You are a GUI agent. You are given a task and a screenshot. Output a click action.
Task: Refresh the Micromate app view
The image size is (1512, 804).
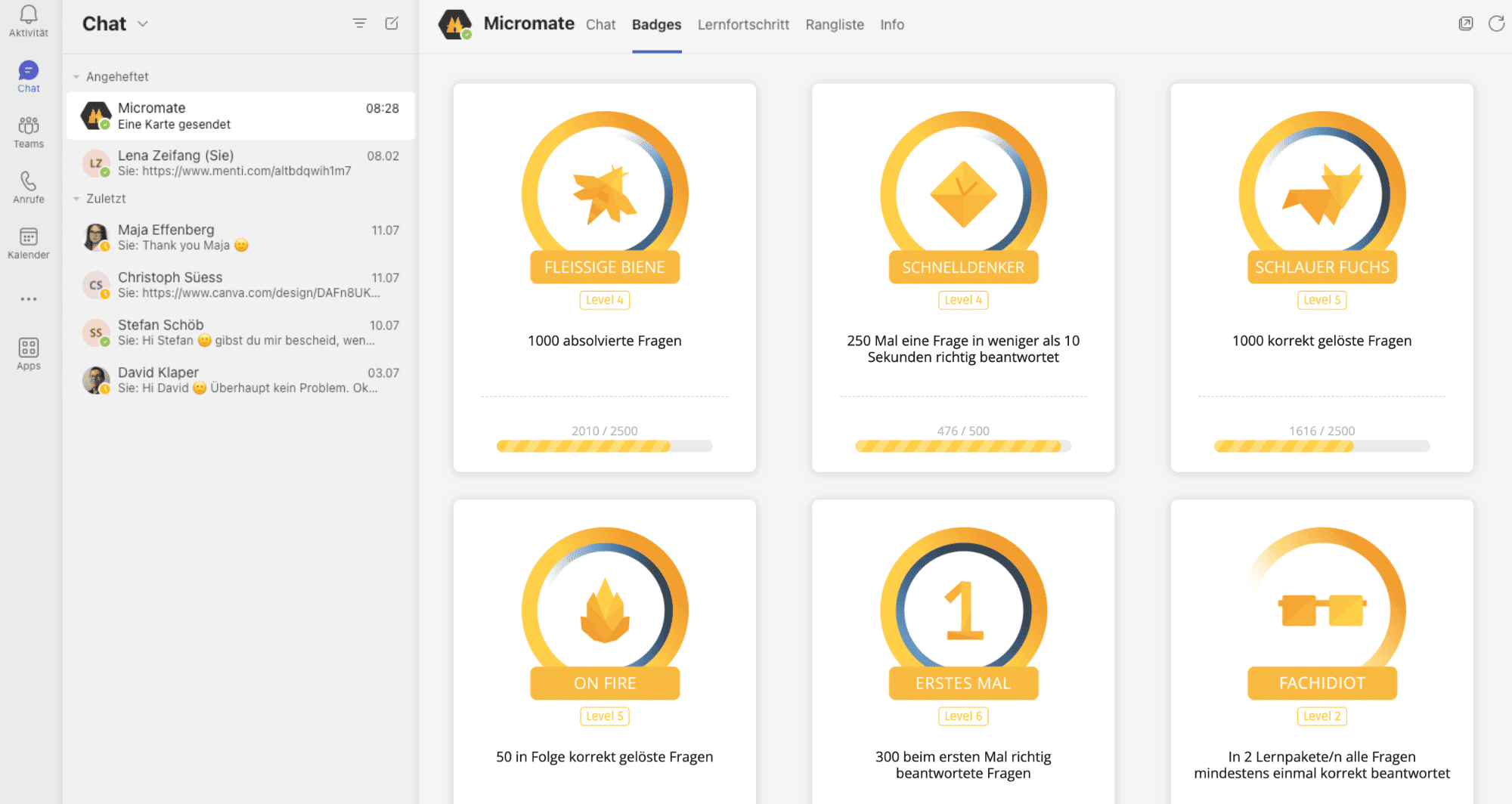click(1497, 23)
